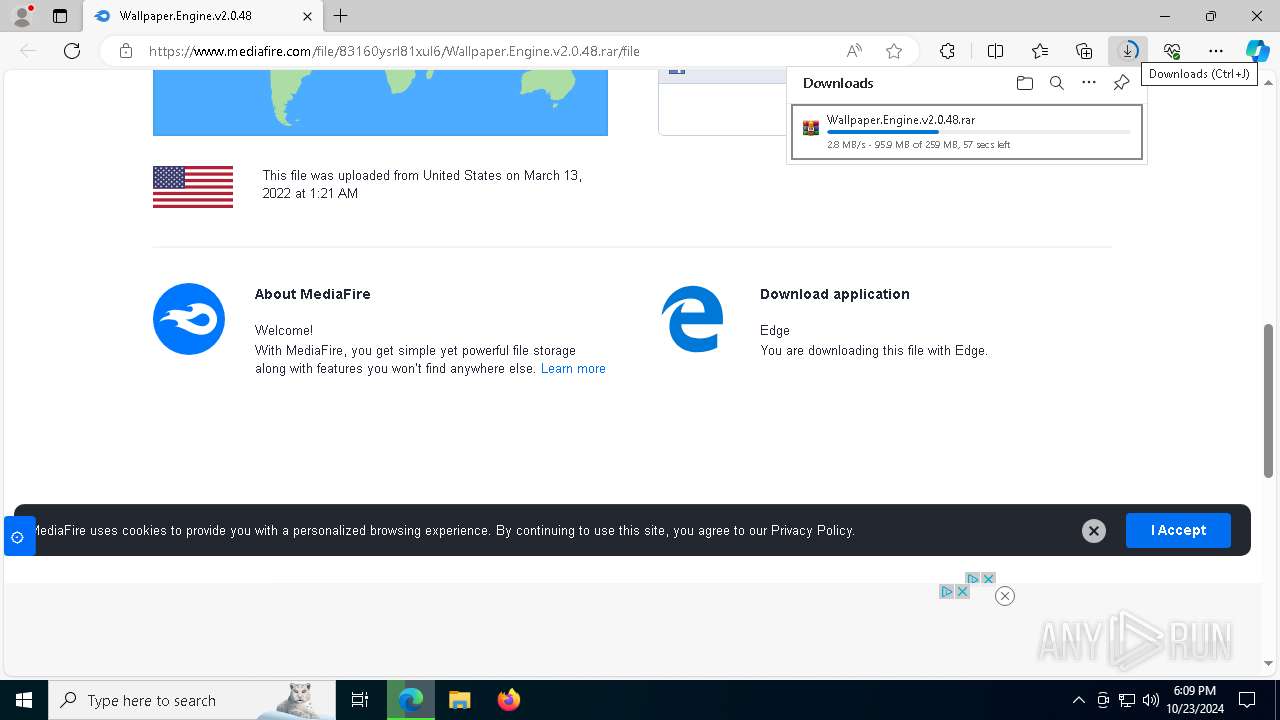Image resolution: width=1280 pixels, height=720 pixels.
Task: Open the volume speaker tray icon
Action: [x=1150, y=700]
